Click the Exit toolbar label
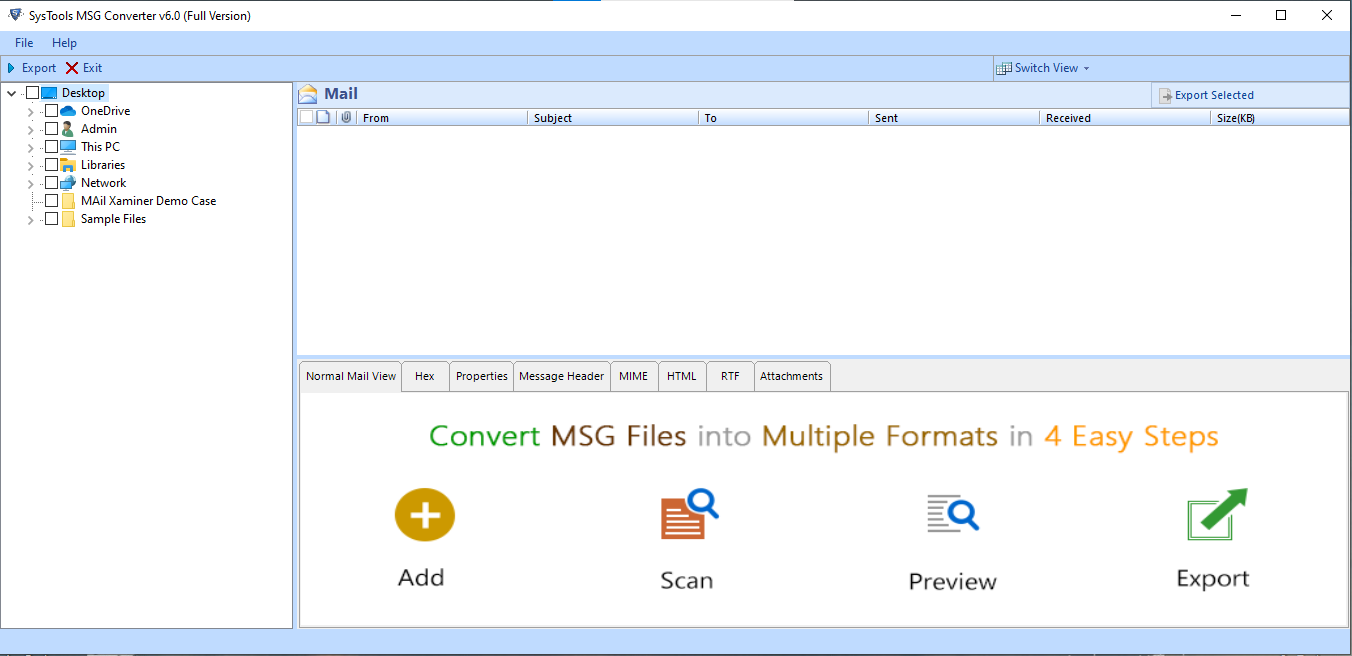This screenshot has height=656, width=1352. tap(92, 68)
